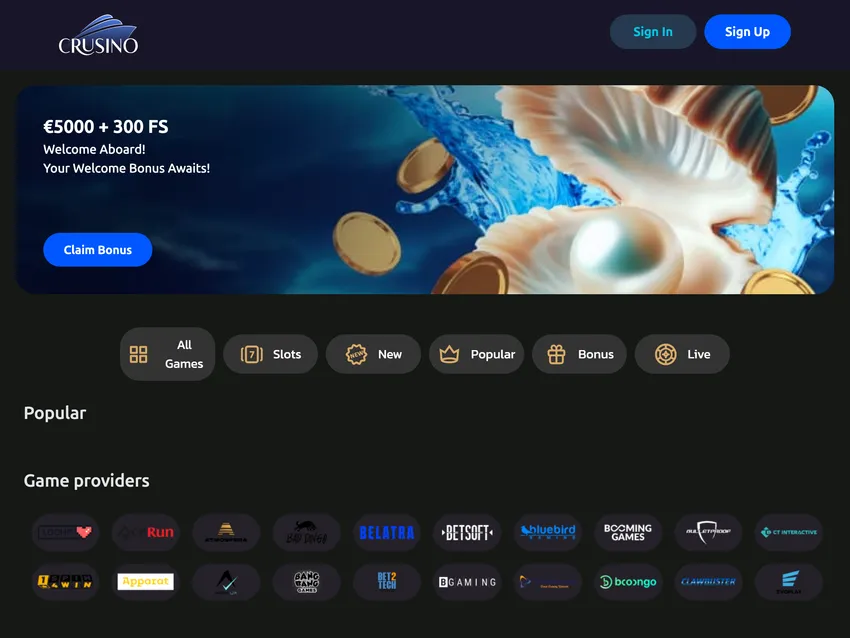The height and width of the screenshot is (638, 850).
Task: Open the Sign In form
Action: click(x=653, y=31)
